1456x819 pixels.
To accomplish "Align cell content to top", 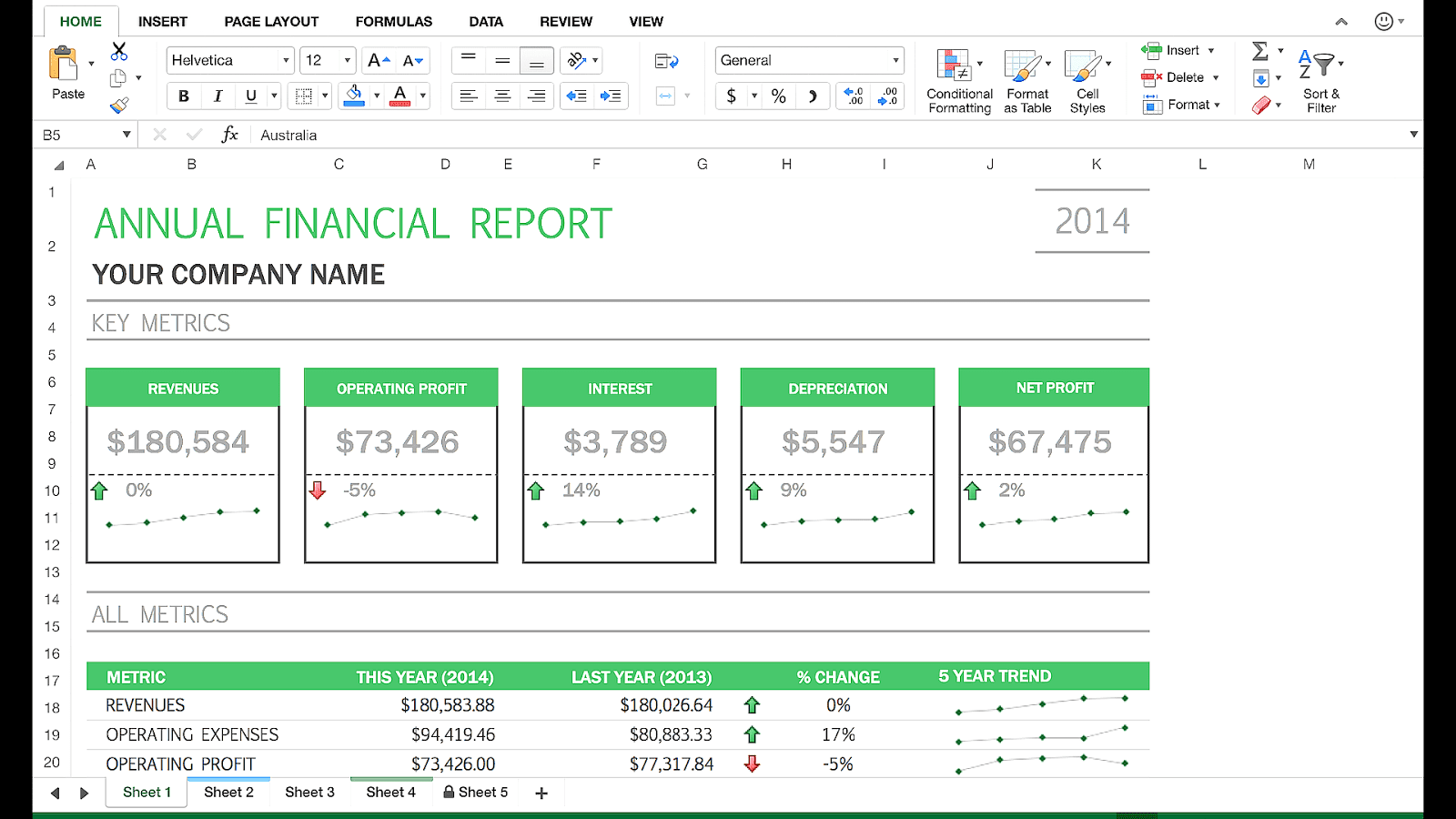I will point(469,60).
